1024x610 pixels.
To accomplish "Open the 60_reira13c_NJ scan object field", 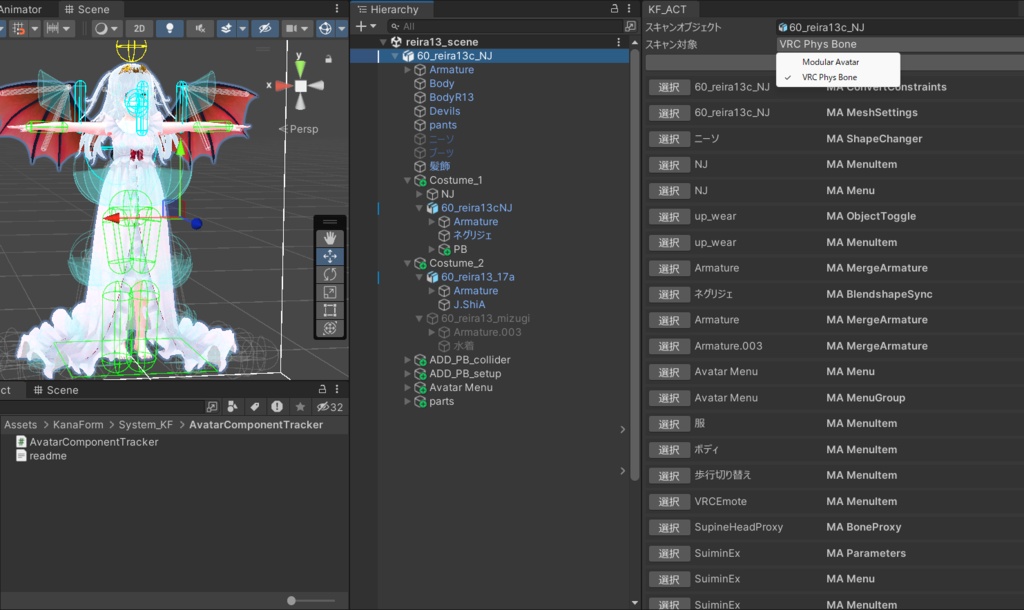I will click(900, 27).
